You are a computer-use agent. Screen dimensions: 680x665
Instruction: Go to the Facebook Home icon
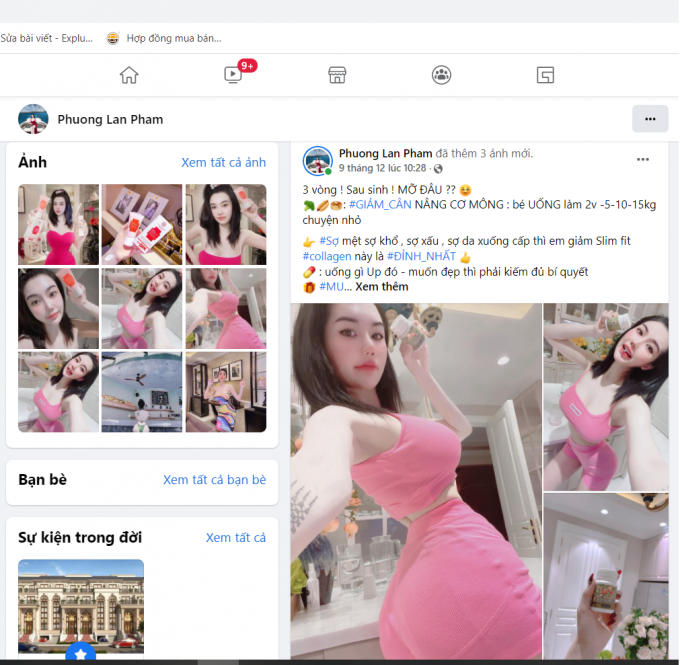pyautogui.click(x=129, y=75)
